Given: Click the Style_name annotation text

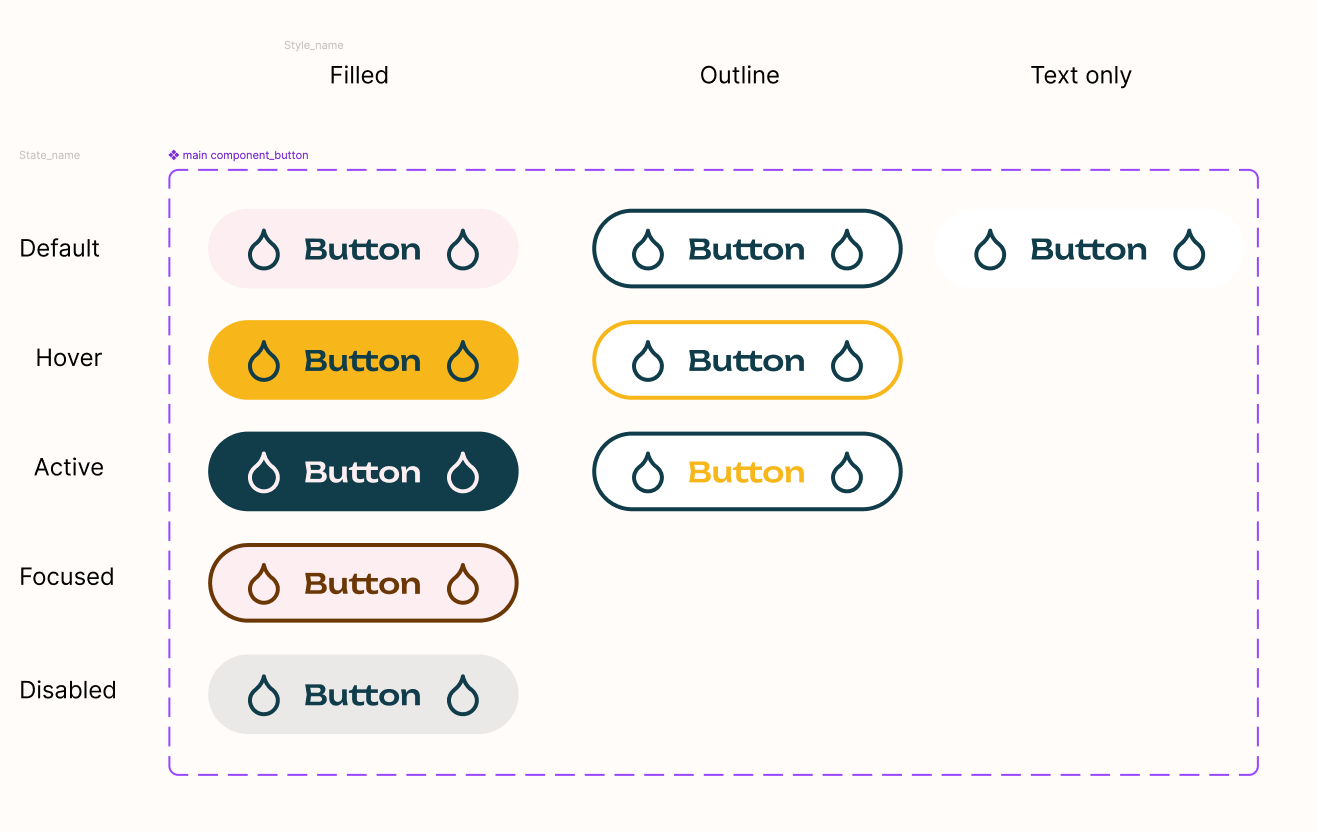Looking at the screenshot, I should (313, 46).
